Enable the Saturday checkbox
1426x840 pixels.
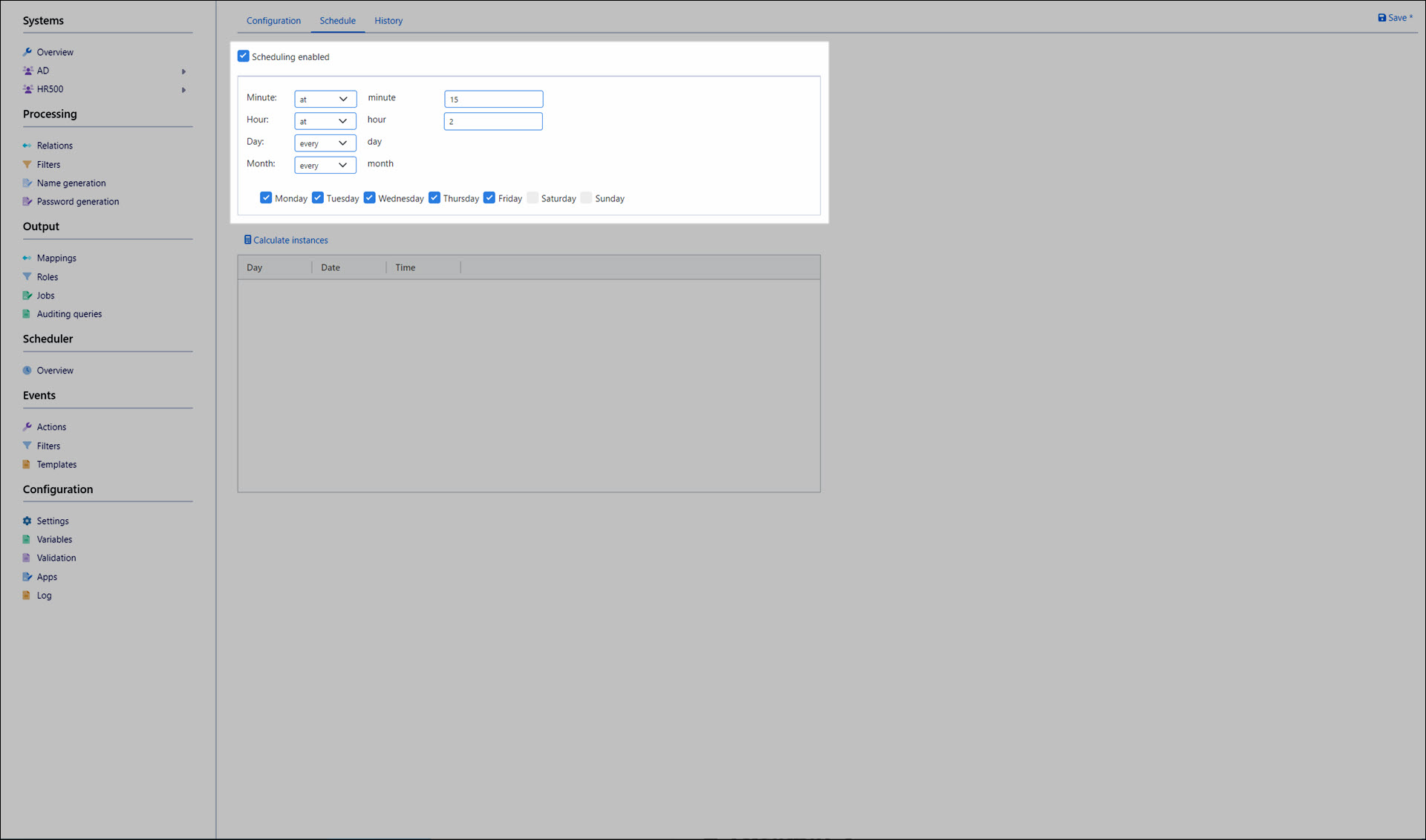pos(533,198)
